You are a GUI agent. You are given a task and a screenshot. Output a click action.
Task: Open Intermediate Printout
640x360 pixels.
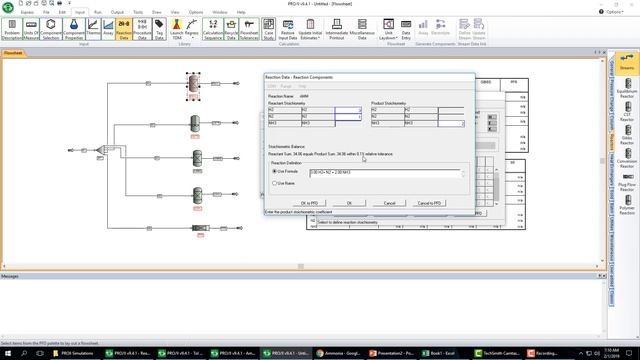click(337, 29)
